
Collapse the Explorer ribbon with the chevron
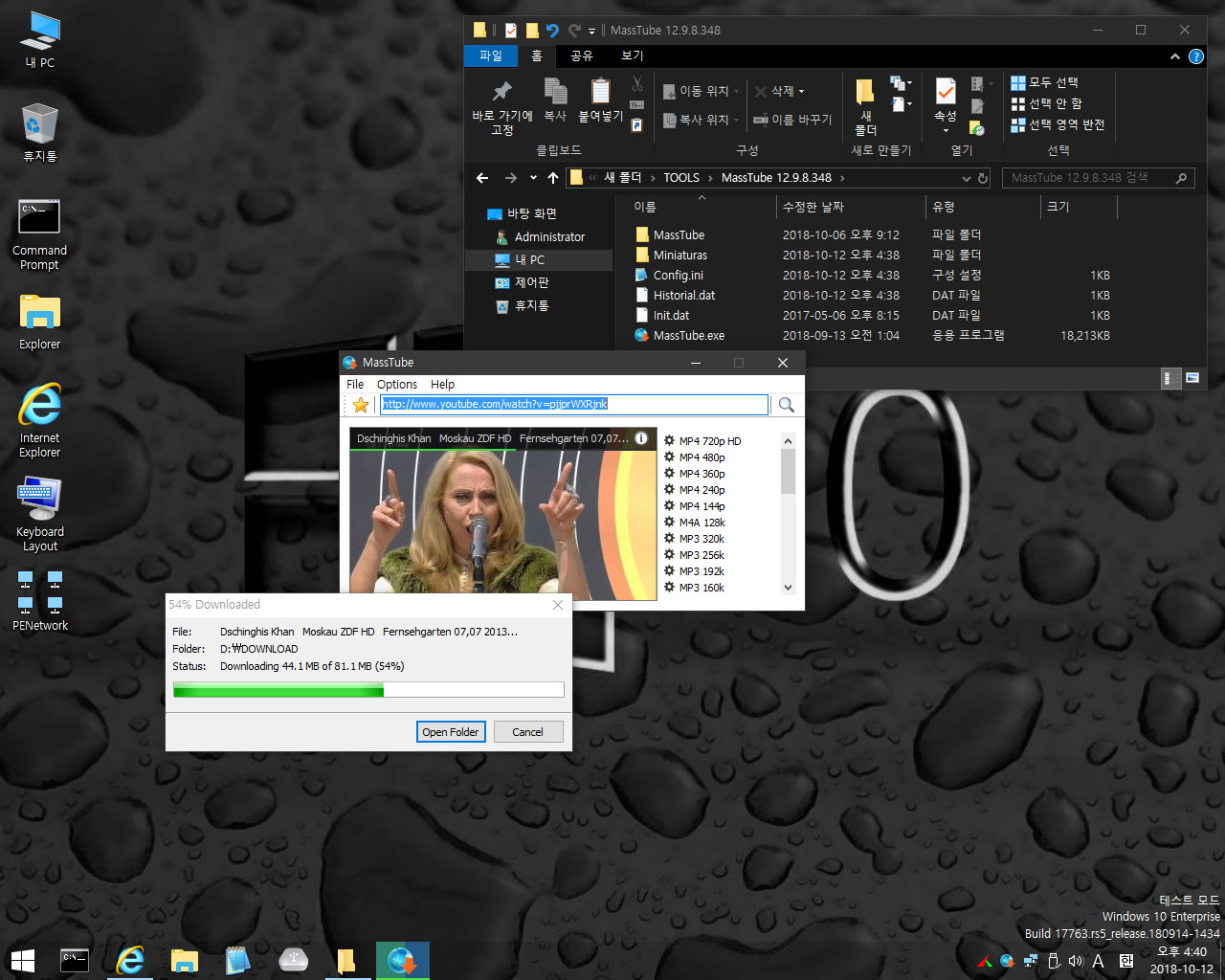coord(1175,56)
